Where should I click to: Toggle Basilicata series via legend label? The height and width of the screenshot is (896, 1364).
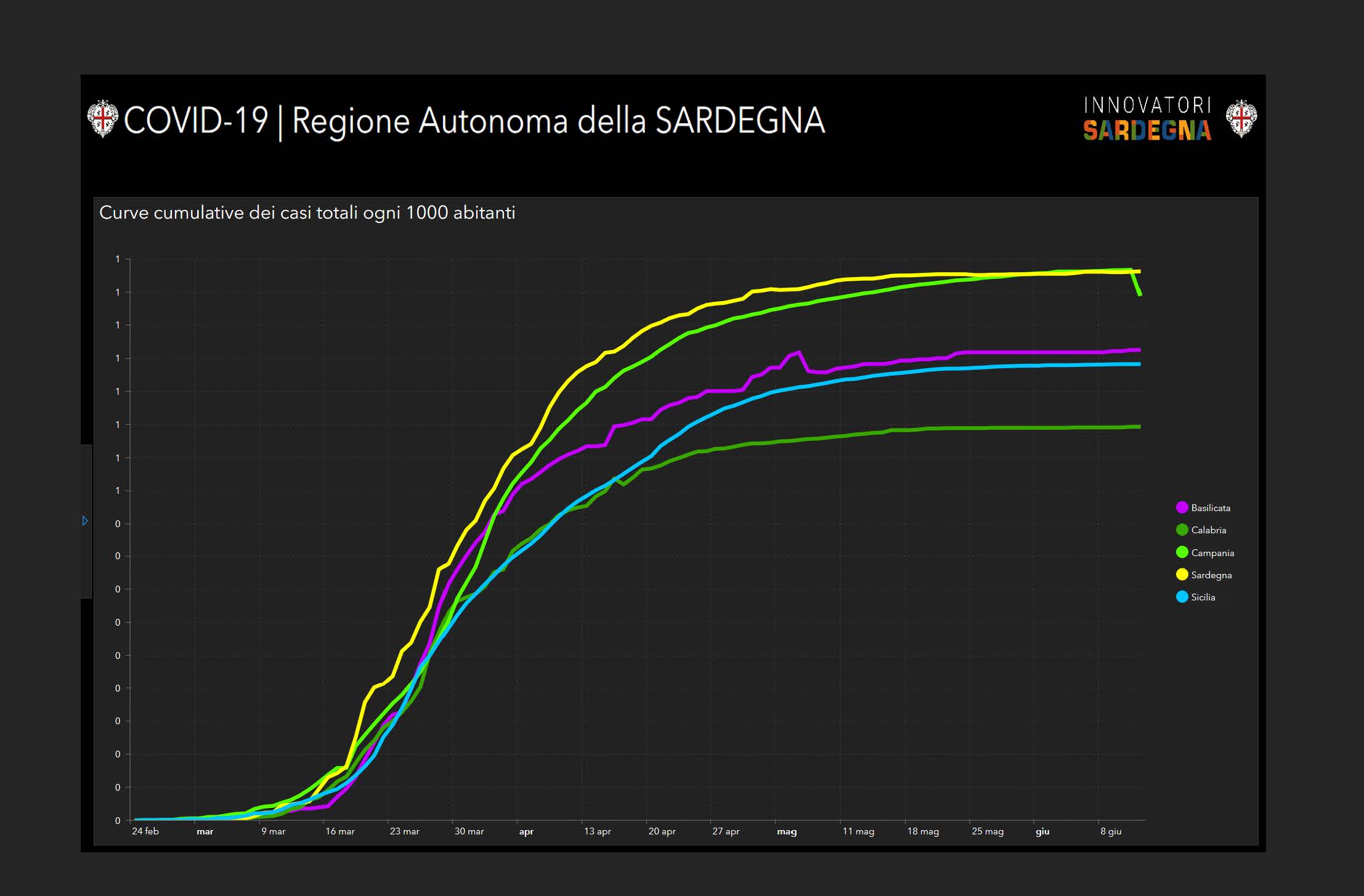(1211, 508)
